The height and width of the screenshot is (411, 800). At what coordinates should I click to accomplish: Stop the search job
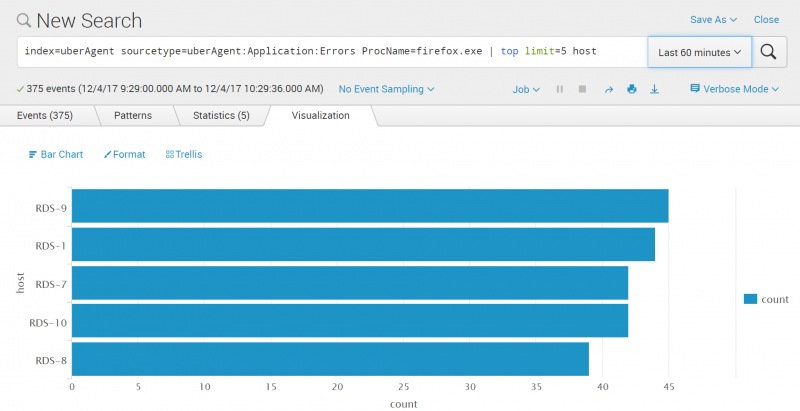pos(582,89)
